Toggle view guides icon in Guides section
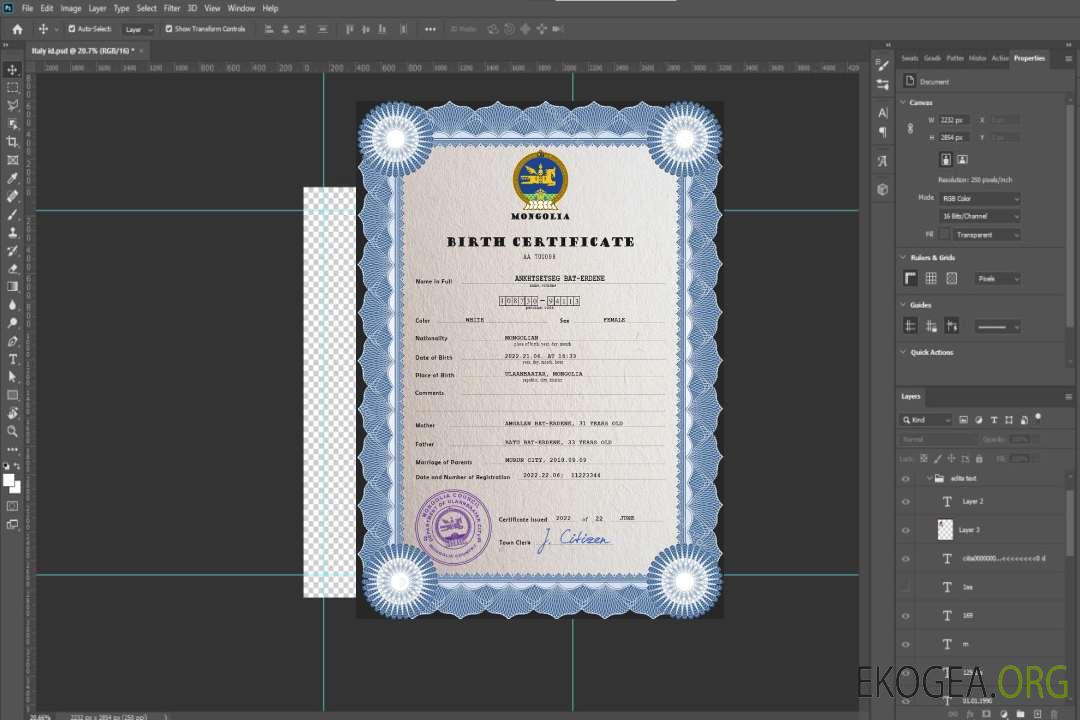 tap(911, 326)
